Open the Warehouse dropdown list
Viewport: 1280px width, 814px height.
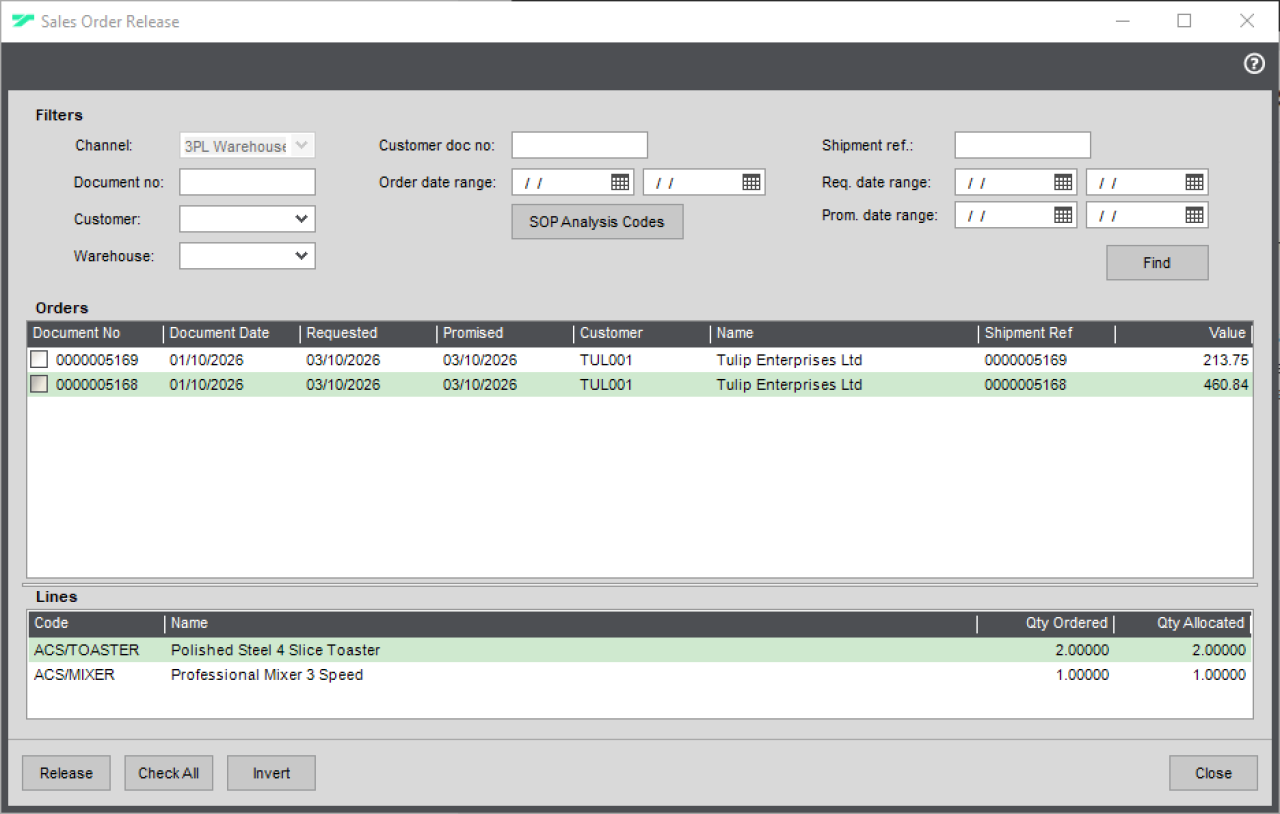302,256
